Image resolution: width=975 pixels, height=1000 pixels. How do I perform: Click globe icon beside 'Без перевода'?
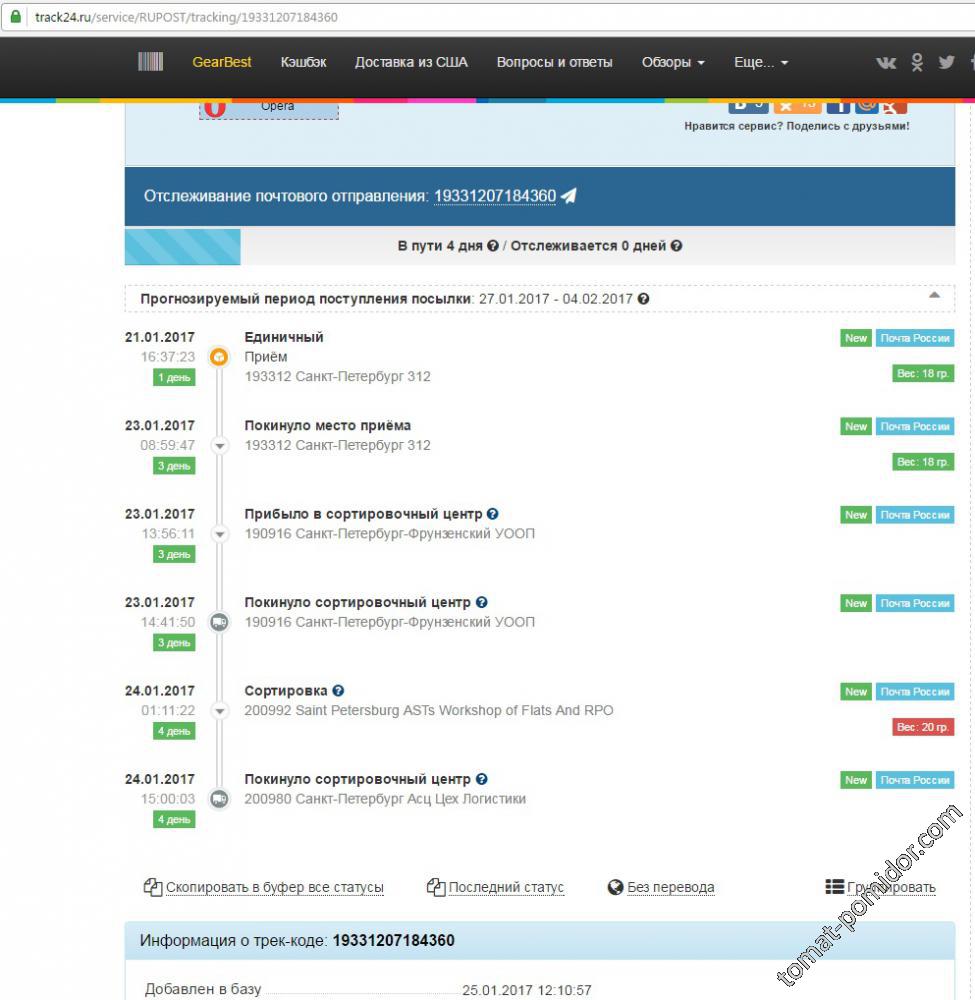click(615, 887)
